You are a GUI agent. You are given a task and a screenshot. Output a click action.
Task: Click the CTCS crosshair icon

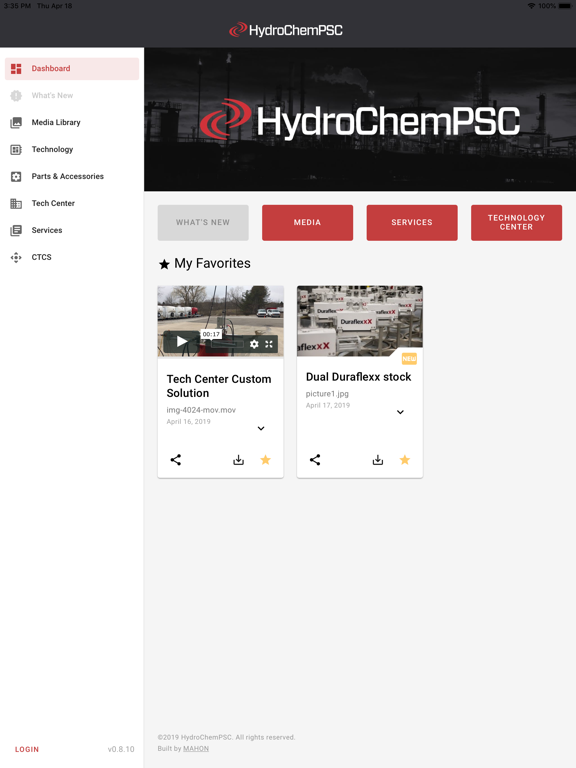click(x=16, y=257)
